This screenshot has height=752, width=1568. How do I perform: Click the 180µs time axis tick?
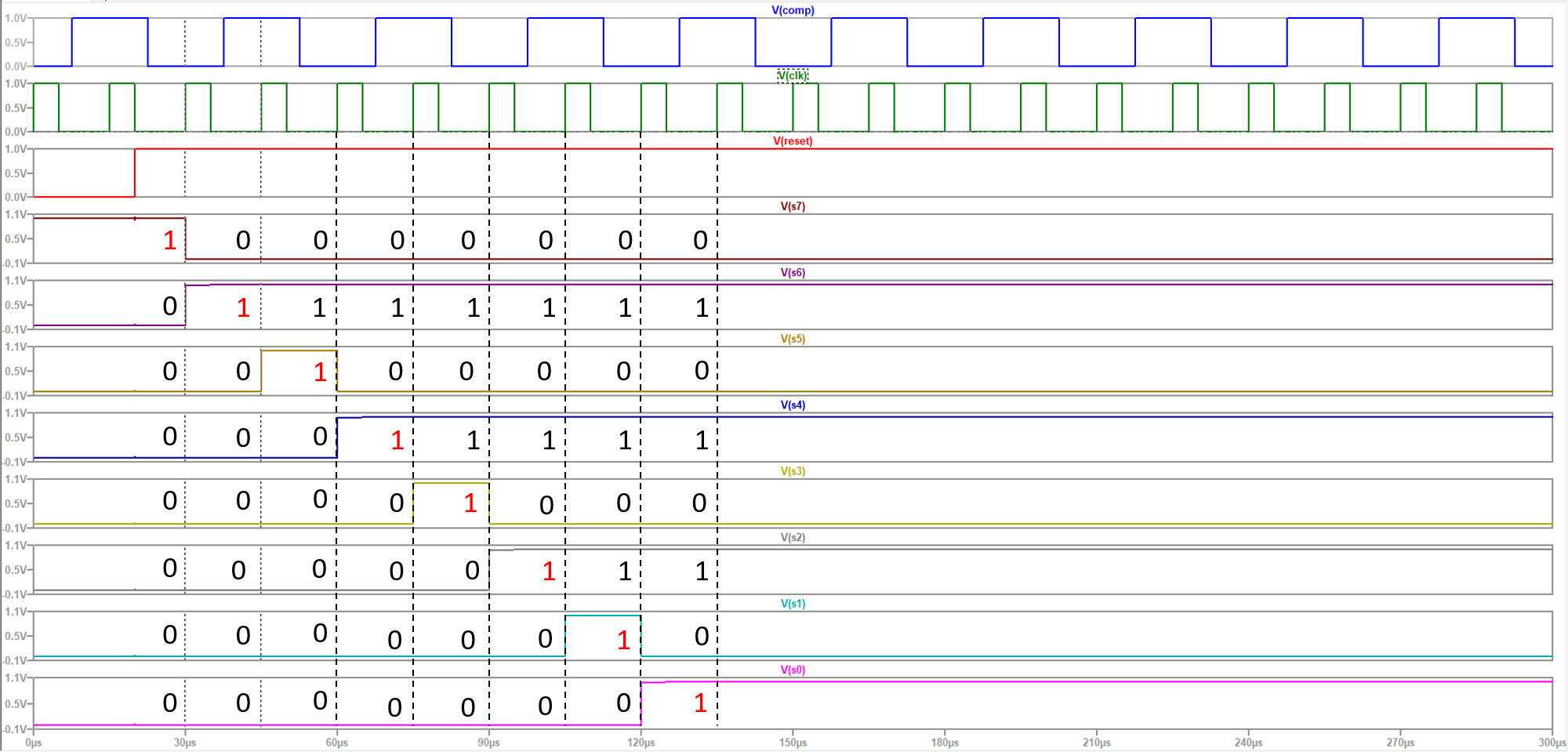click(x=945, y=742)
